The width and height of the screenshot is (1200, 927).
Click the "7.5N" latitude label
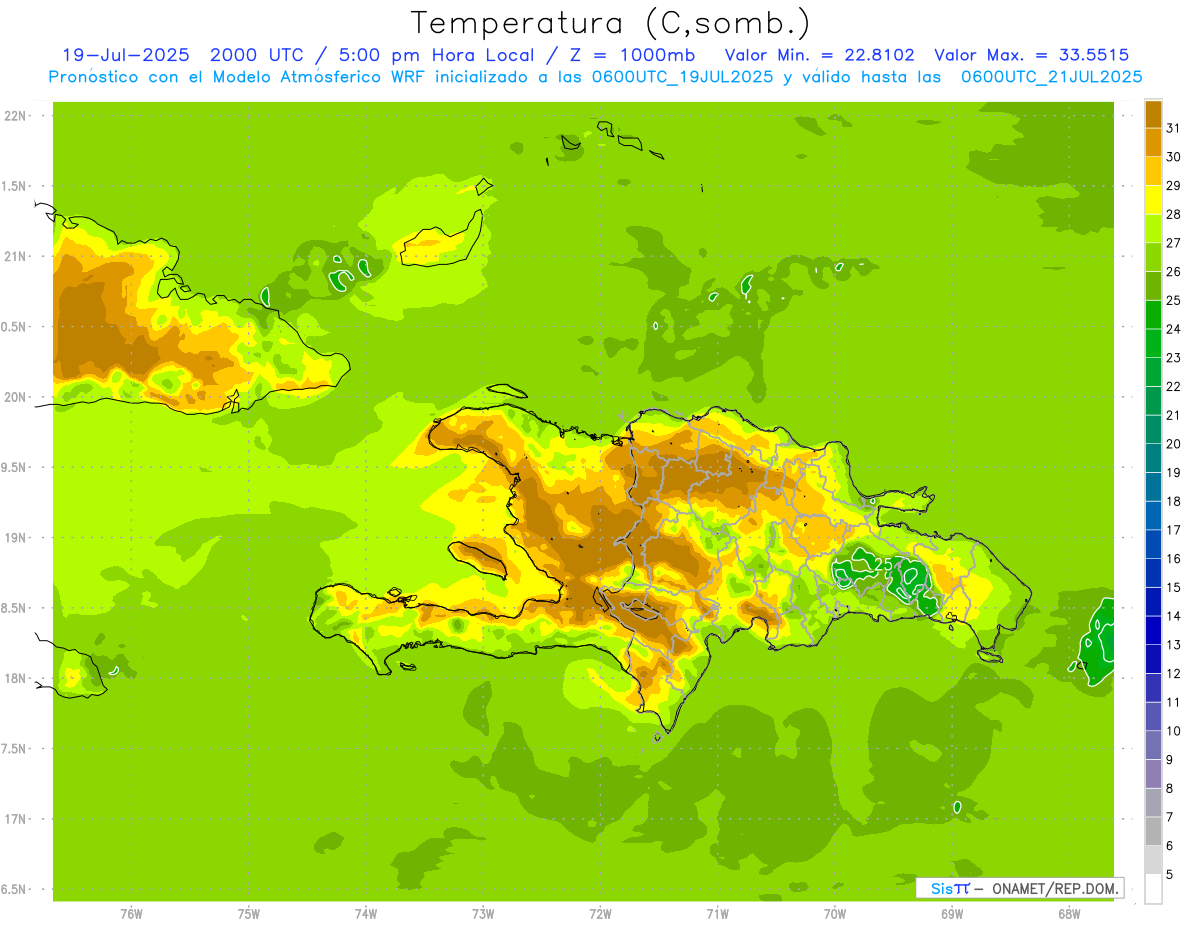click(15, 750)
